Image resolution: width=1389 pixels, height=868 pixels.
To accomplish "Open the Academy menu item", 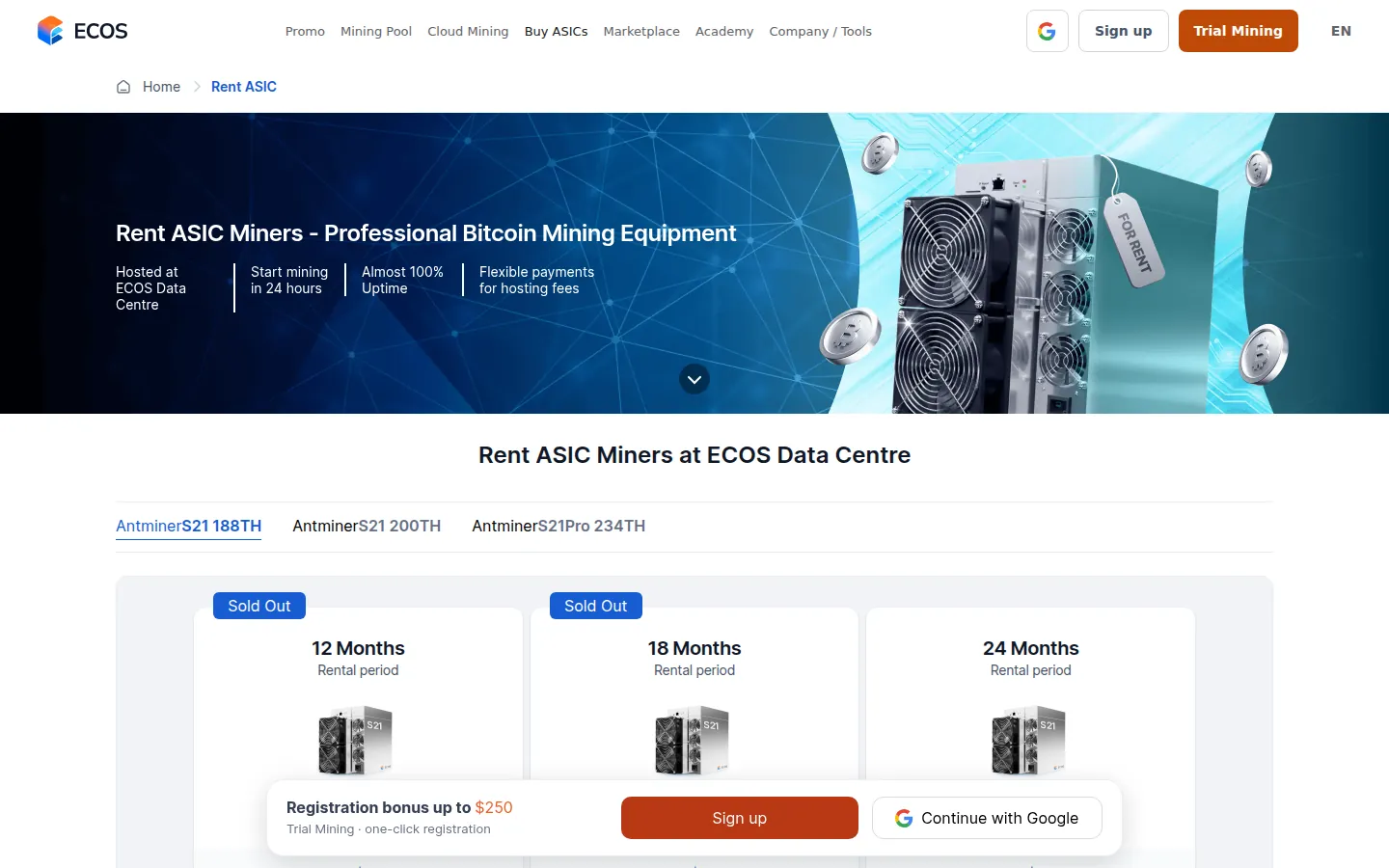I will [x=724, y=31].
